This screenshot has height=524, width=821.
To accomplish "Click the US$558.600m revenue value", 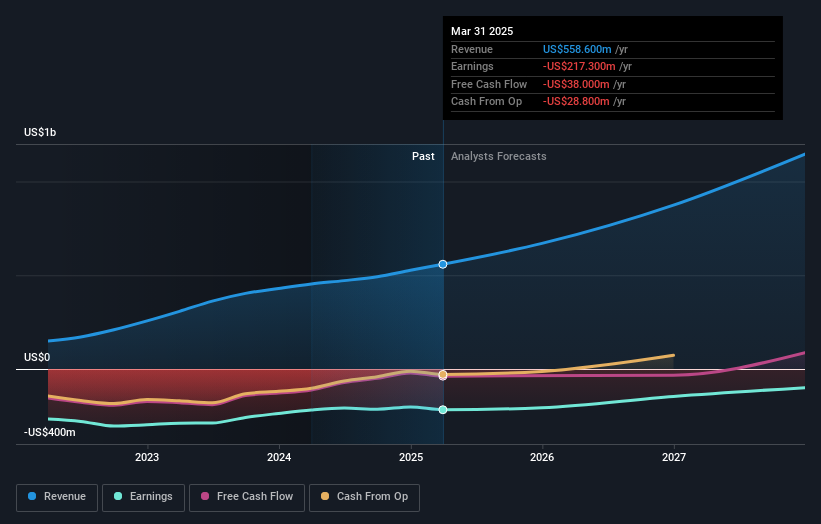I will tap(577, 49).
